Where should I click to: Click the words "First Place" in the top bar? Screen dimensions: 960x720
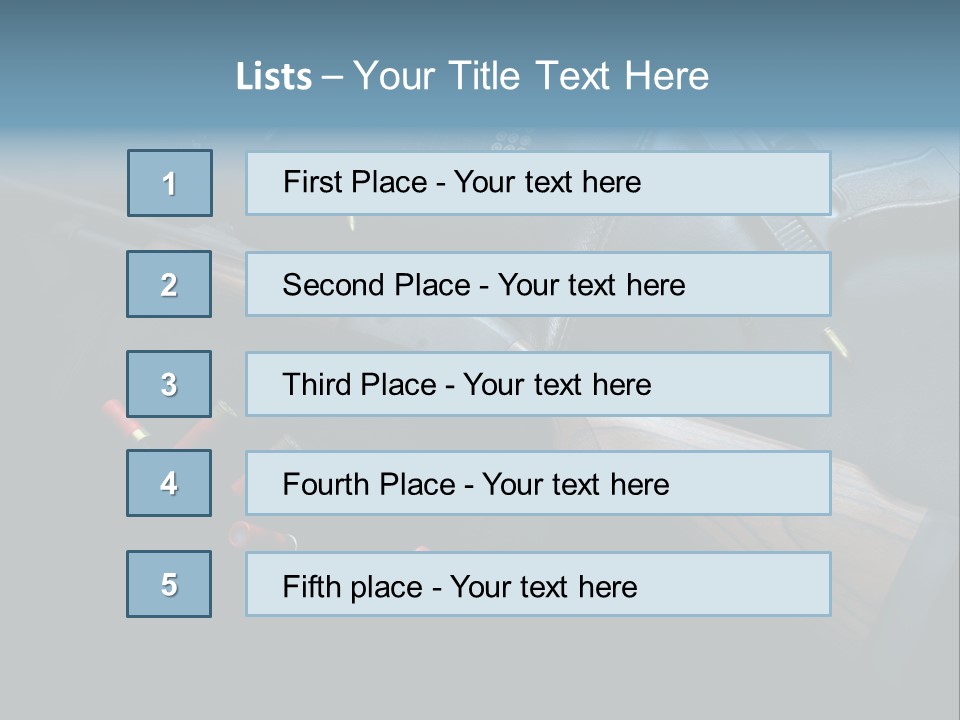(355, 182)
